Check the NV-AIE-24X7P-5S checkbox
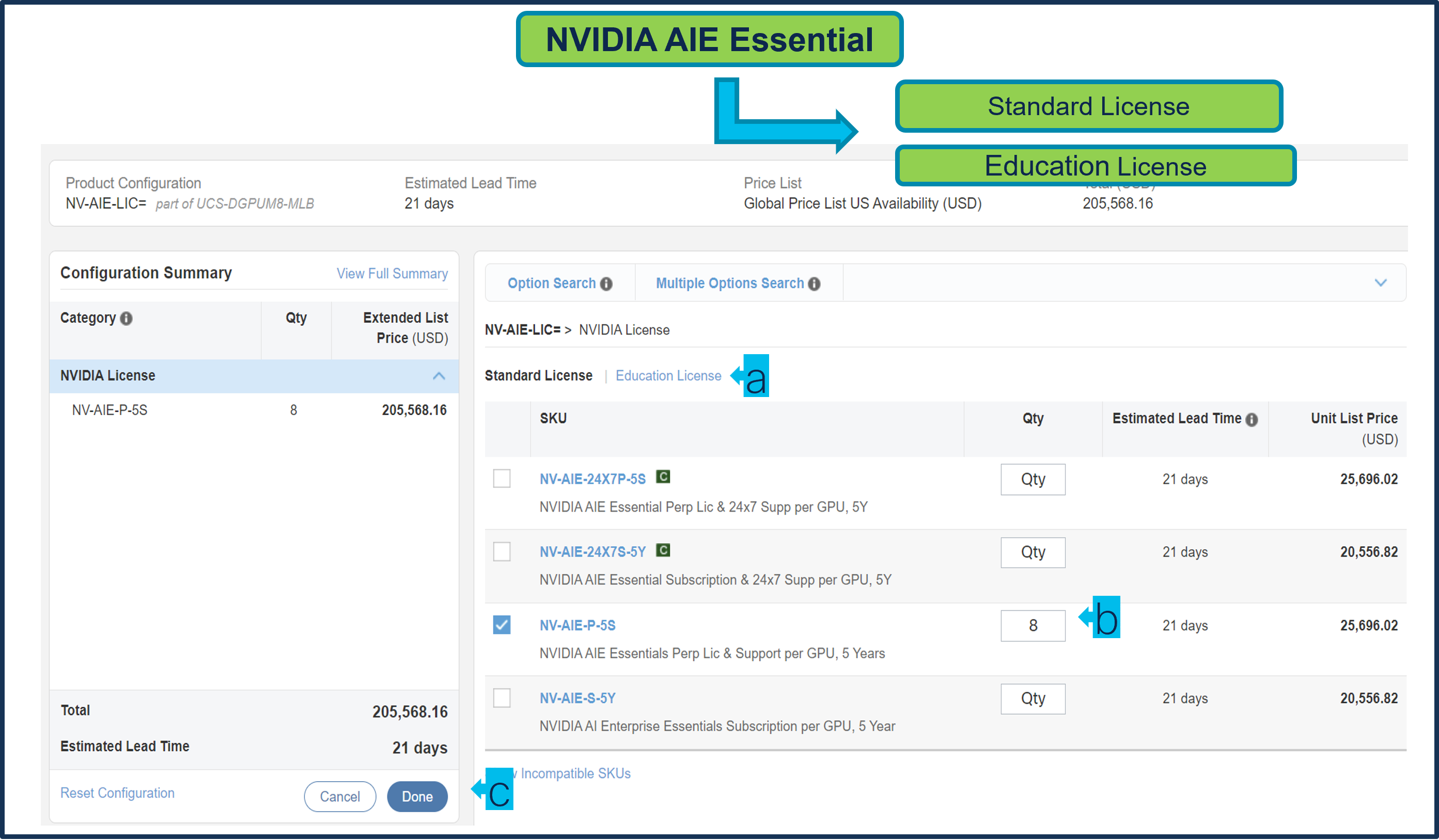Image resolution: width=1439 pixels, height=840 pixels. pyautogui.click(x=502, y=478)
